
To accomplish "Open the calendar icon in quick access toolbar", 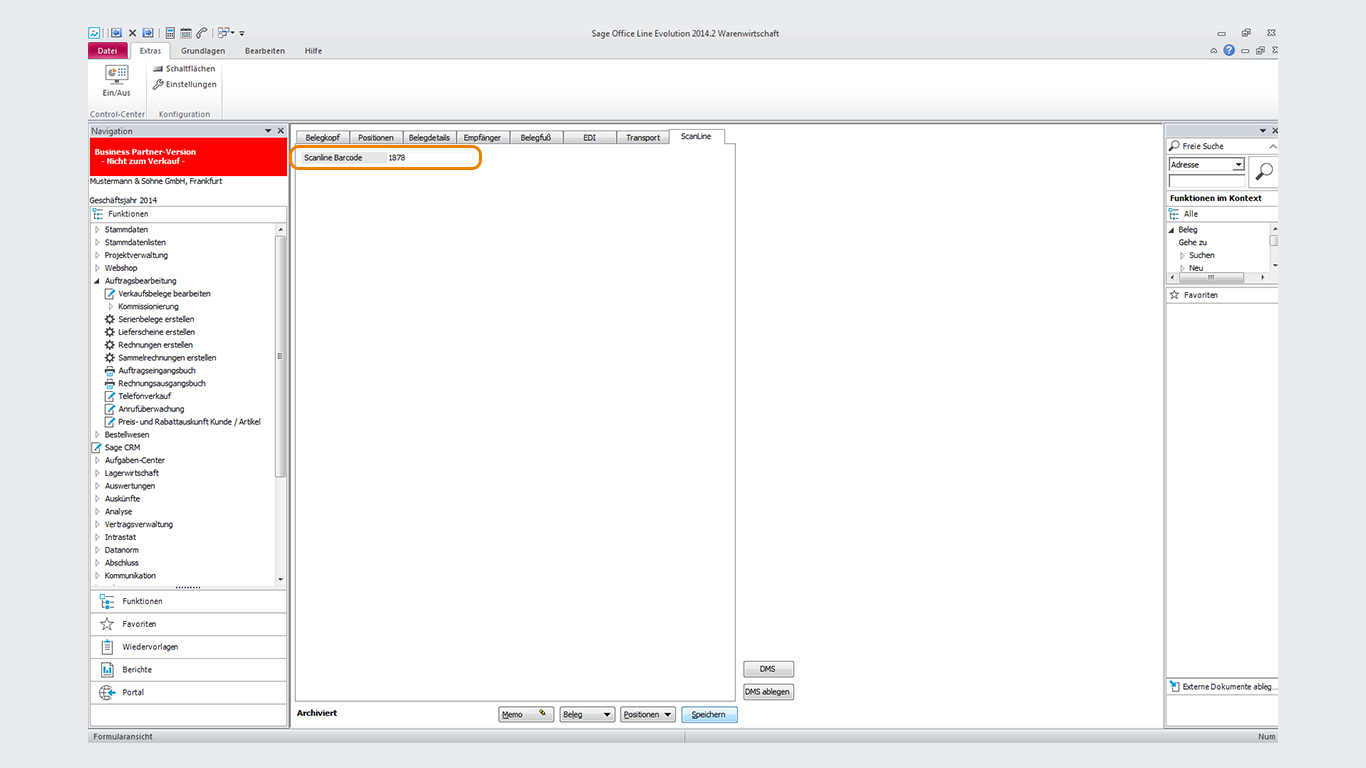I will (186, 33).
